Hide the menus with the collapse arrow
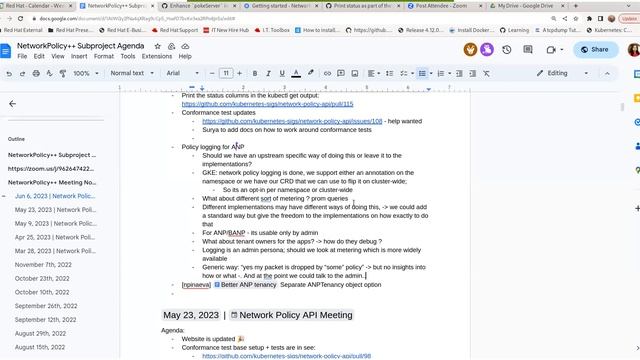This screenshot has height=360, width=640. pos(607,73)
